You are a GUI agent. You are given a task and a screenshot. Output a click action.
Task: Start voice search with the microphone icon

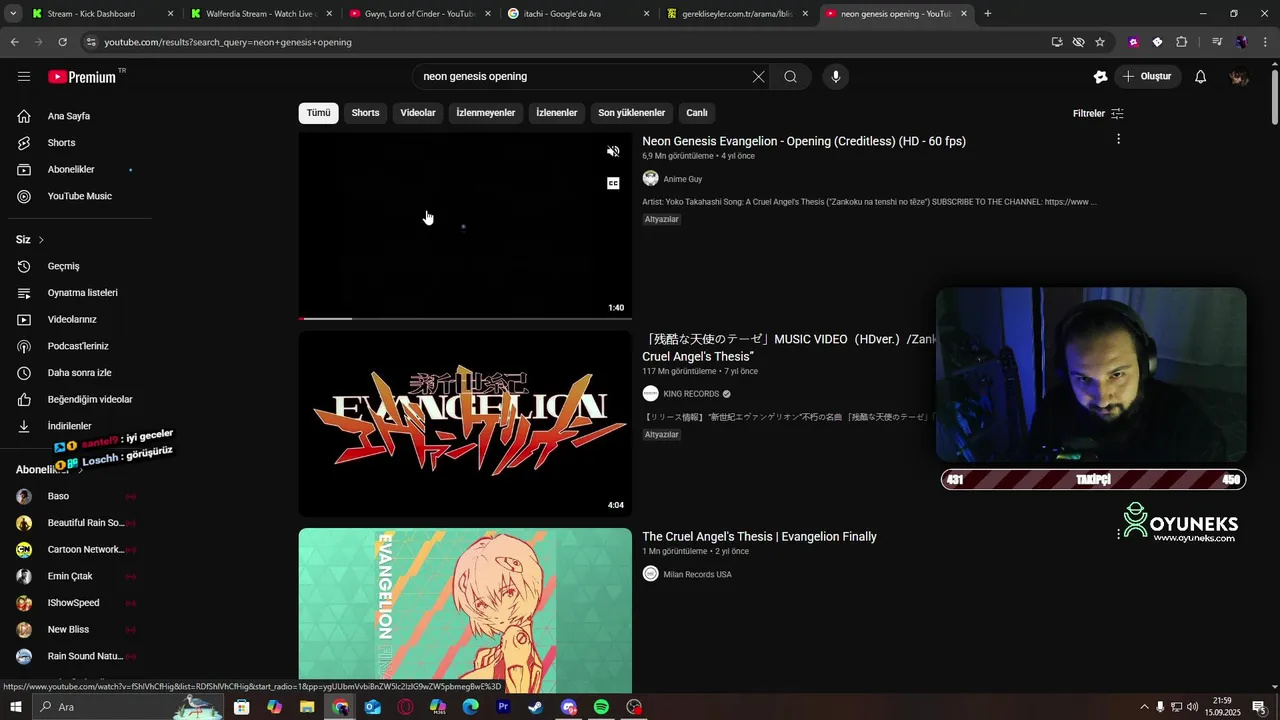pyautogui.click(x=836, y=76)
